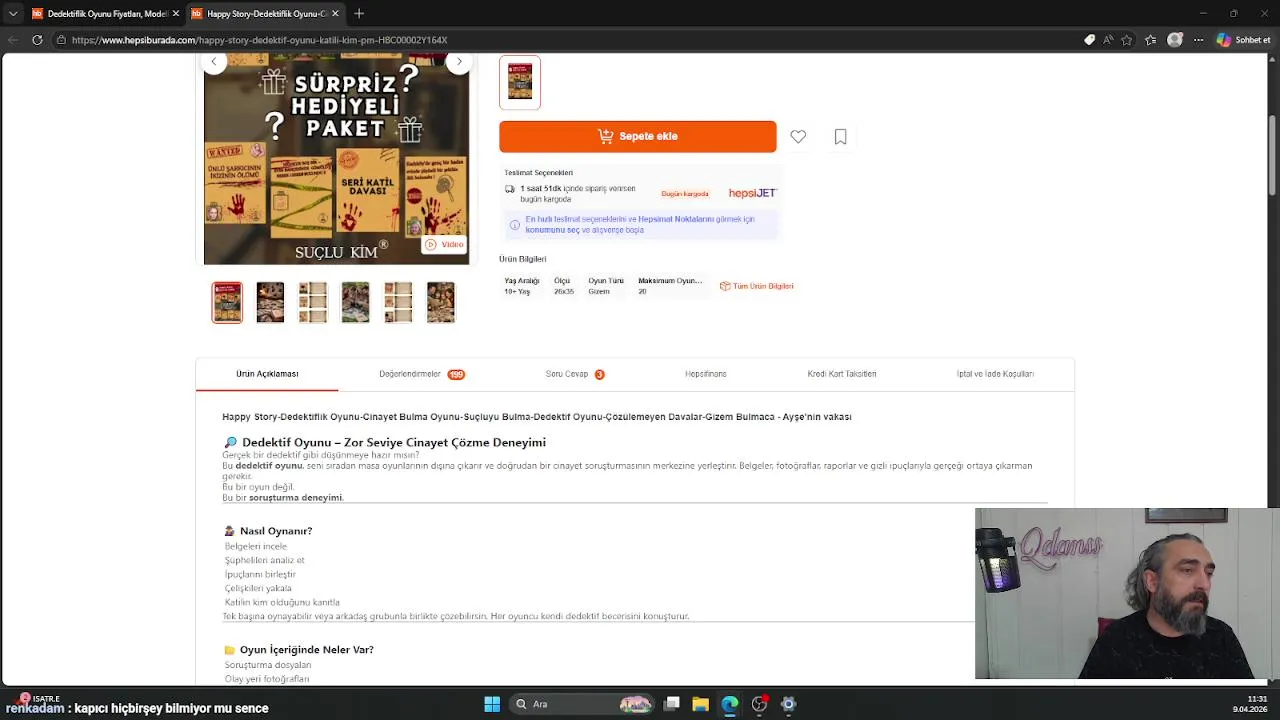Open OBS Studio from taskbar
1280x720 pixels.
pyautogui.click(x=760, y=704)
